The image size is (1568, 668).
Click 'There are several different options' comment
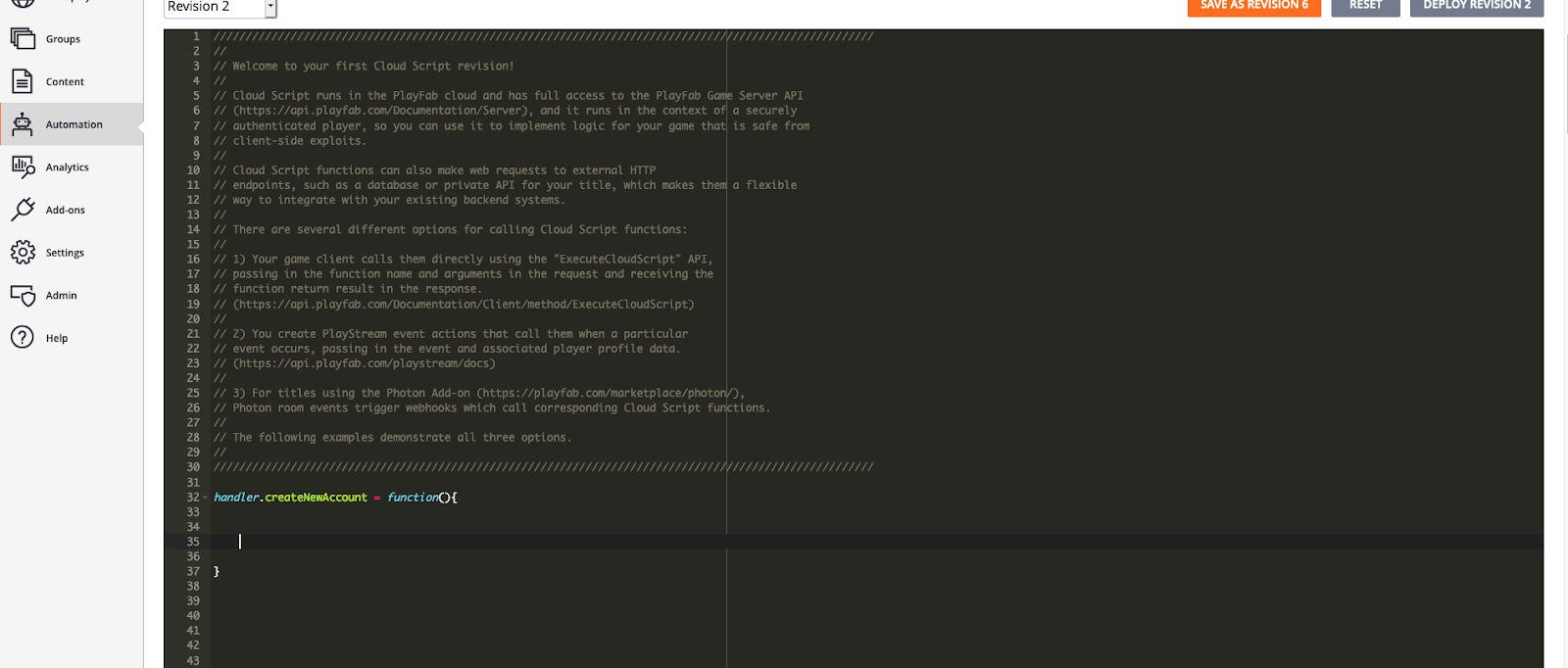coord(451,230)
